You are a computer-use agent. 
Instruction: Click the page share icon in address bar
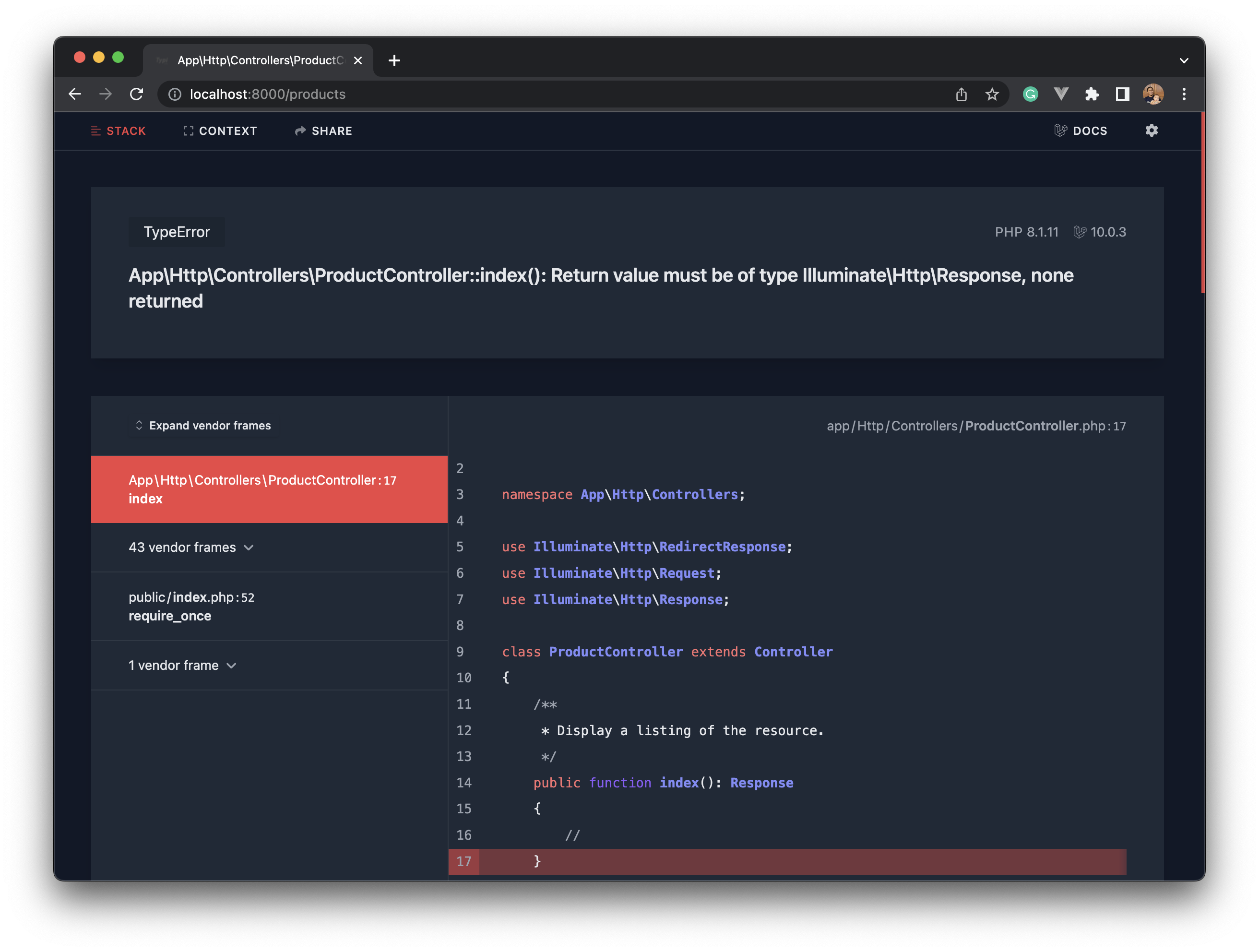click(x=962, y=94)
